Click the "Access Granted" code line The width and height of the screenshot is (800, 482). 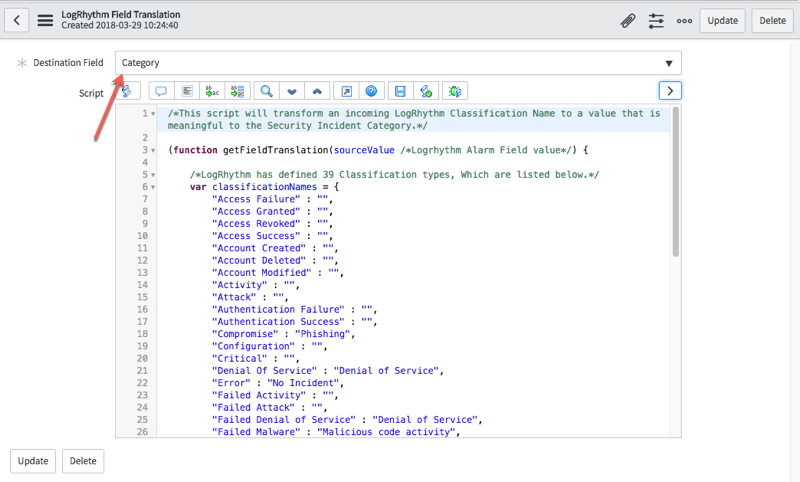tap(272, 212)
